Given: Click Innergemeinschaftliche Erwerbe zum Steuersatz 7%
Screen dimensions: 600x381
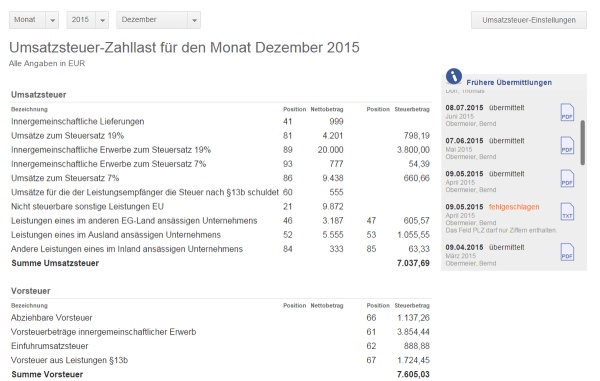Looking at the screenshot, I should click(109, 164).
